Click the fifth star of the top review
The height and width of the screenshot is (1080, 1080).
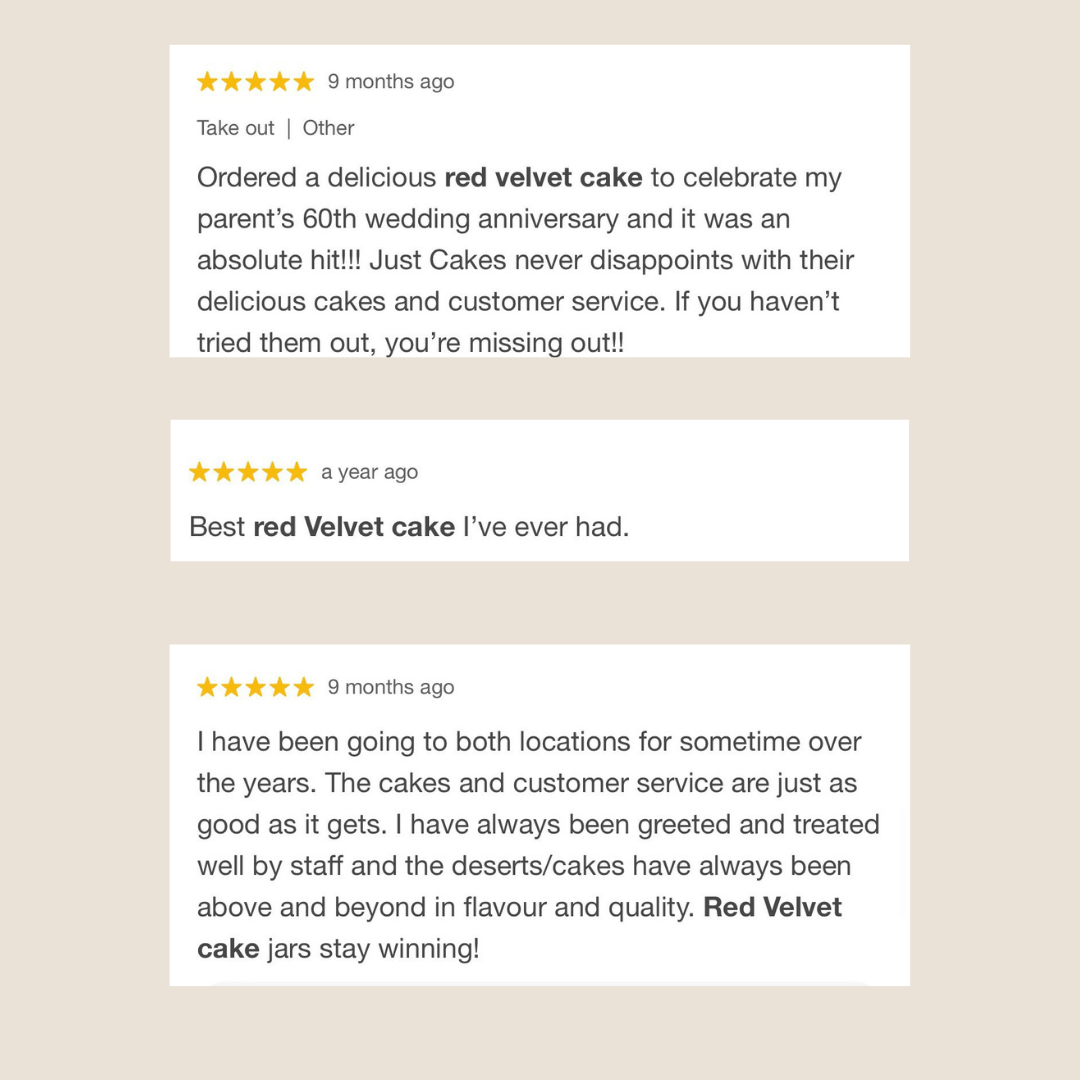[x=304, y=82]
